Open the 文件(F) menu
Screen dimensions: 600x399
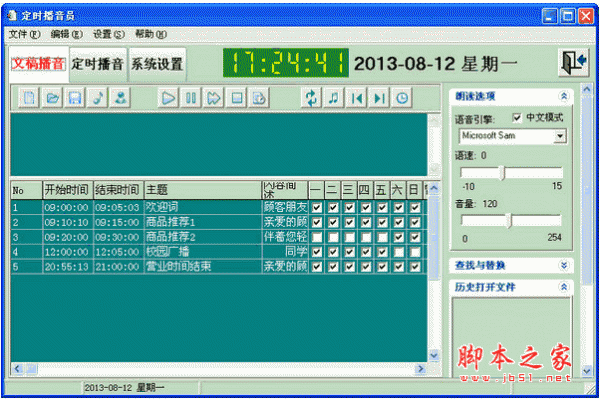[24, 34]
